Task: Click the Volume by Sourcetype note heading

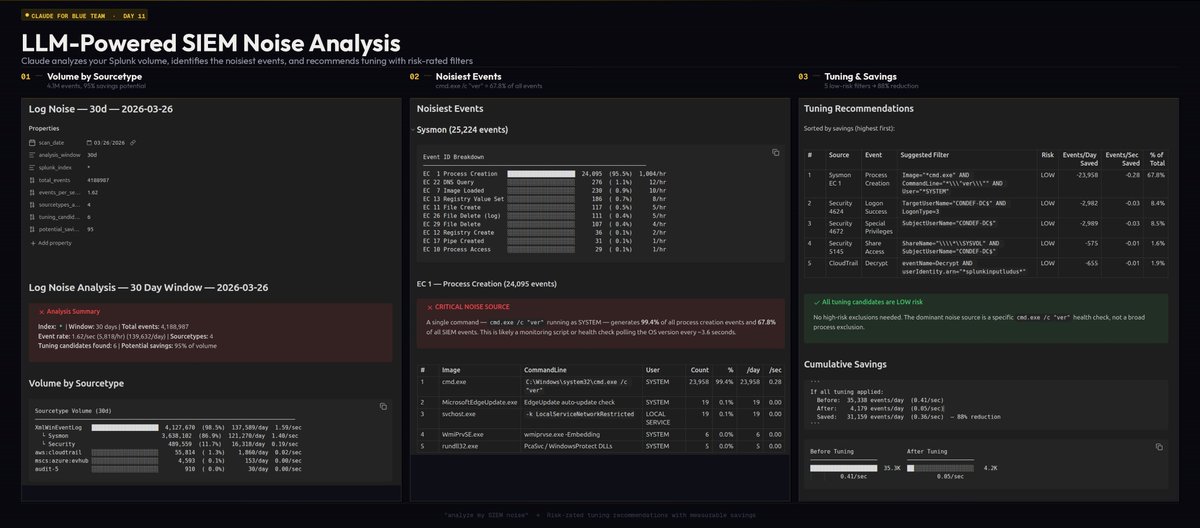Action: click(77, 383)
